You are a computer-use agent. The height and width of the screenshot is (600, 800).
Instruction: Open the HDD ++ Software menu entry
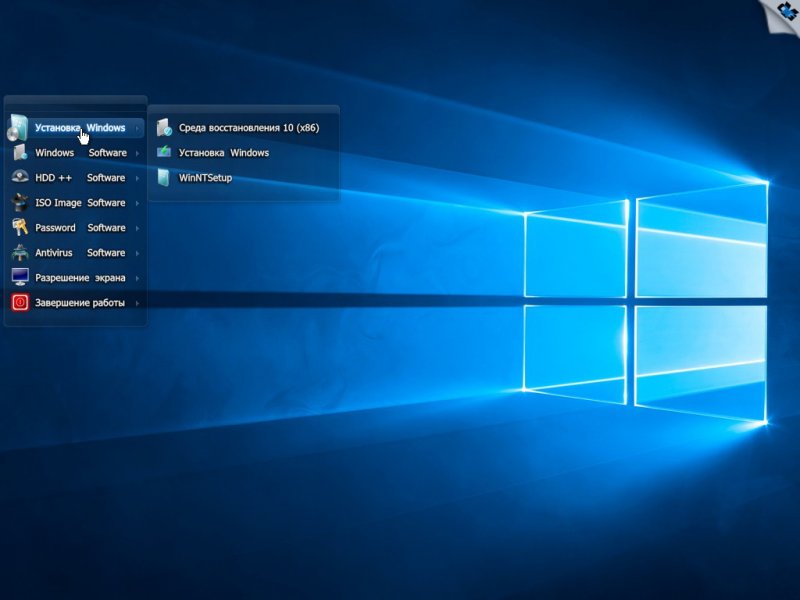76,178
